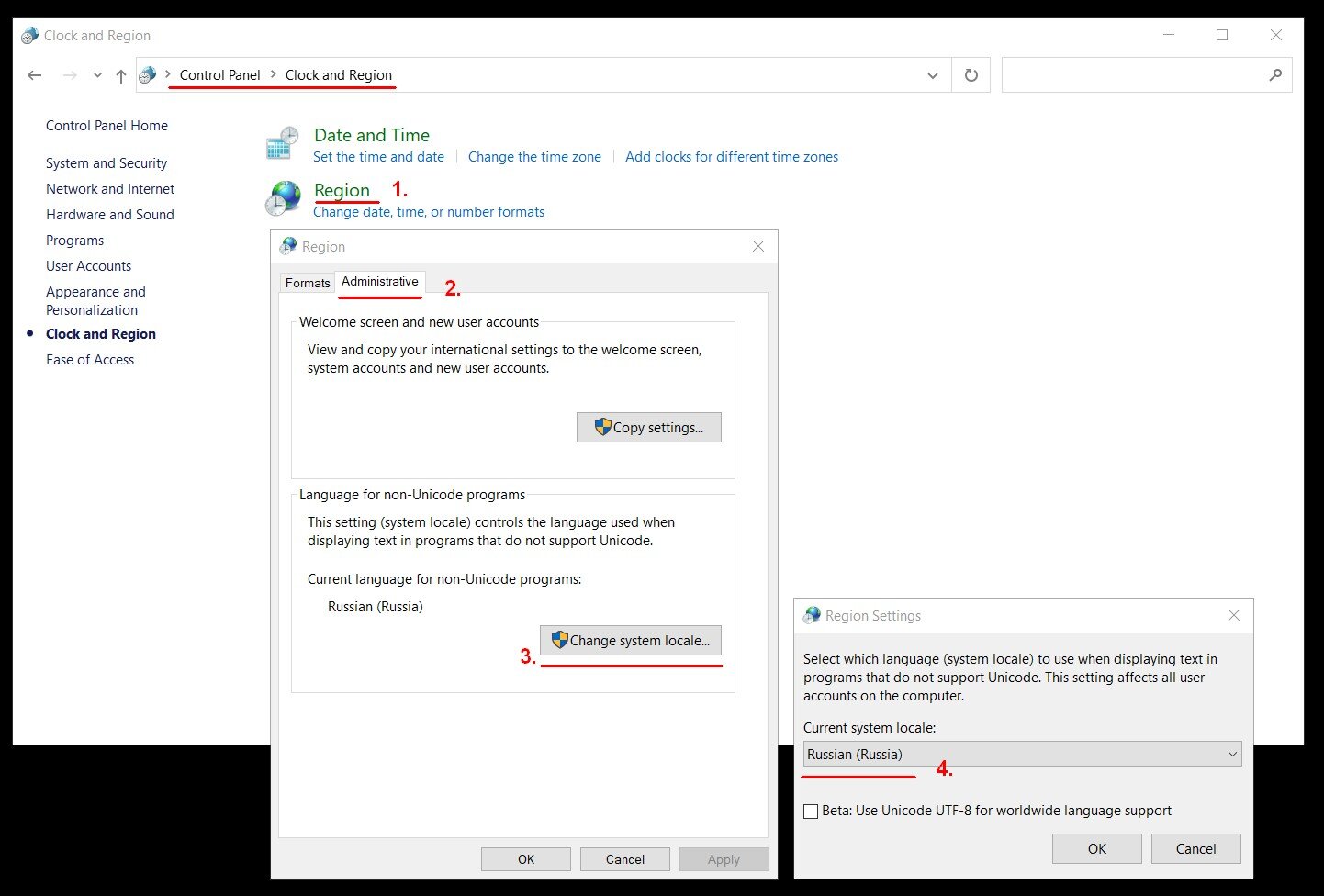The width and height of the screenshot is (1324, 896).
Task: Click the Refresh button next to the address bar
Action: point(971,75)
